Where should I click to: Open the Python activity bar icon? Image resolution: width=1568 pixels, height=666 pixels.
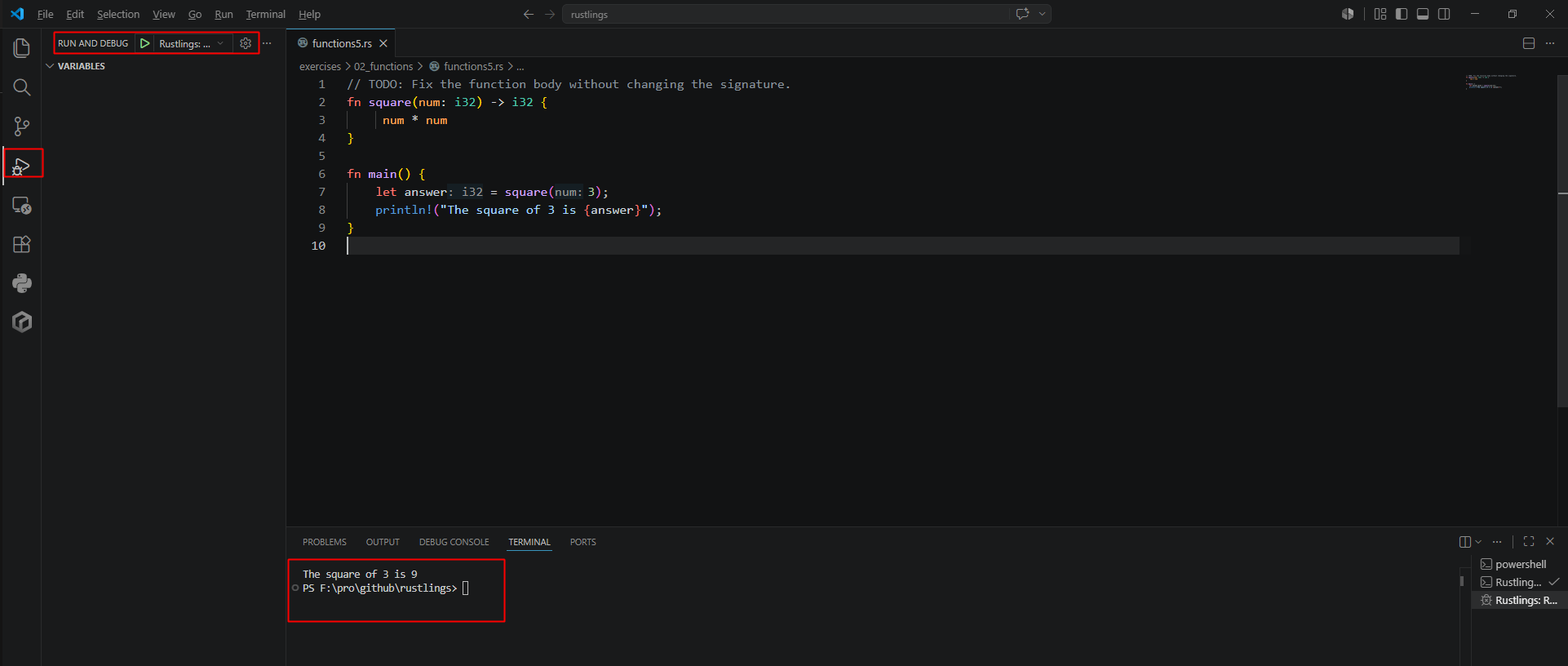22,283
